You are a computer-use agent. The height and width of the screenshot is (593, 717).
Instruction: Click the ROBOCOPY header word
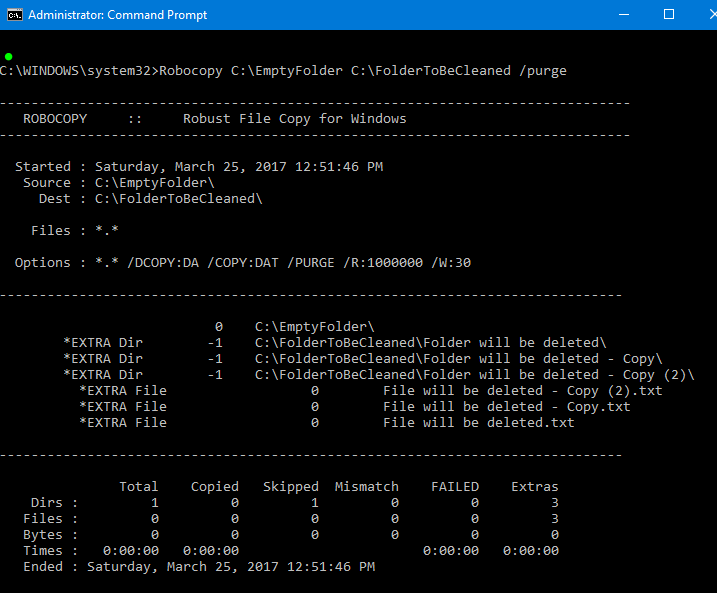tap(55, 119)
